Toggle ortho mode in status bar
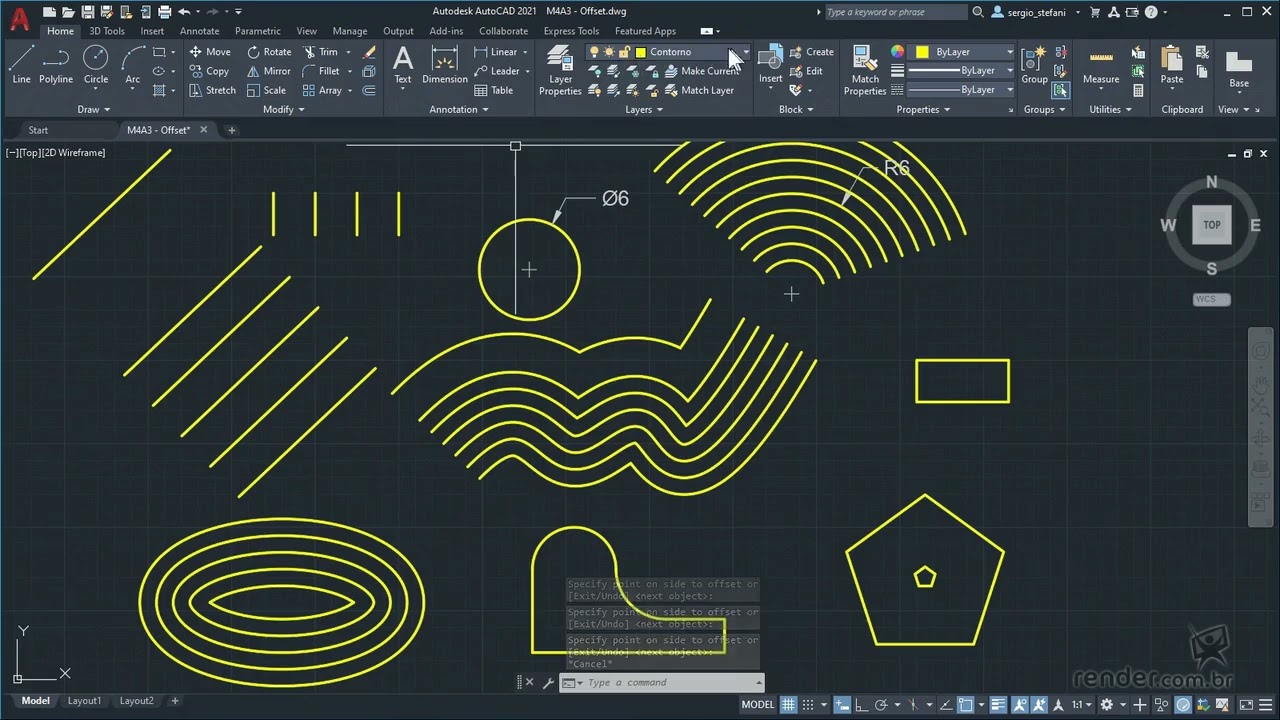1280x720 pixels. (x=862, y=704)
